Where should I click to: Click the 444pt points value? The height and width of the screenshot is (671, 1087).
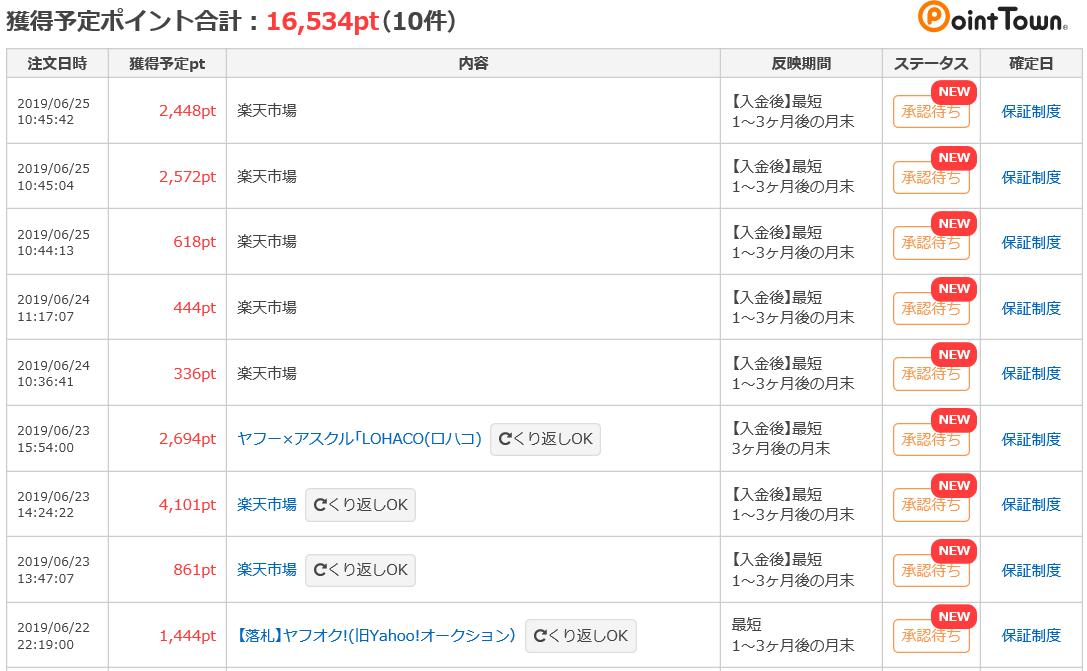click(x=195, y=308)
